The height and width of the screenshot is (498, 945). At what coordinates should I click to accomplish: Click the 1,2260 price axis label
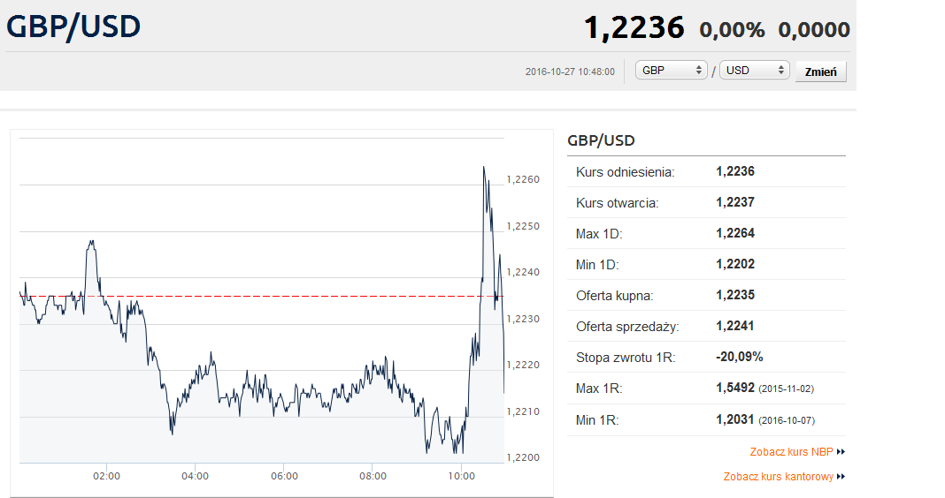523,180
